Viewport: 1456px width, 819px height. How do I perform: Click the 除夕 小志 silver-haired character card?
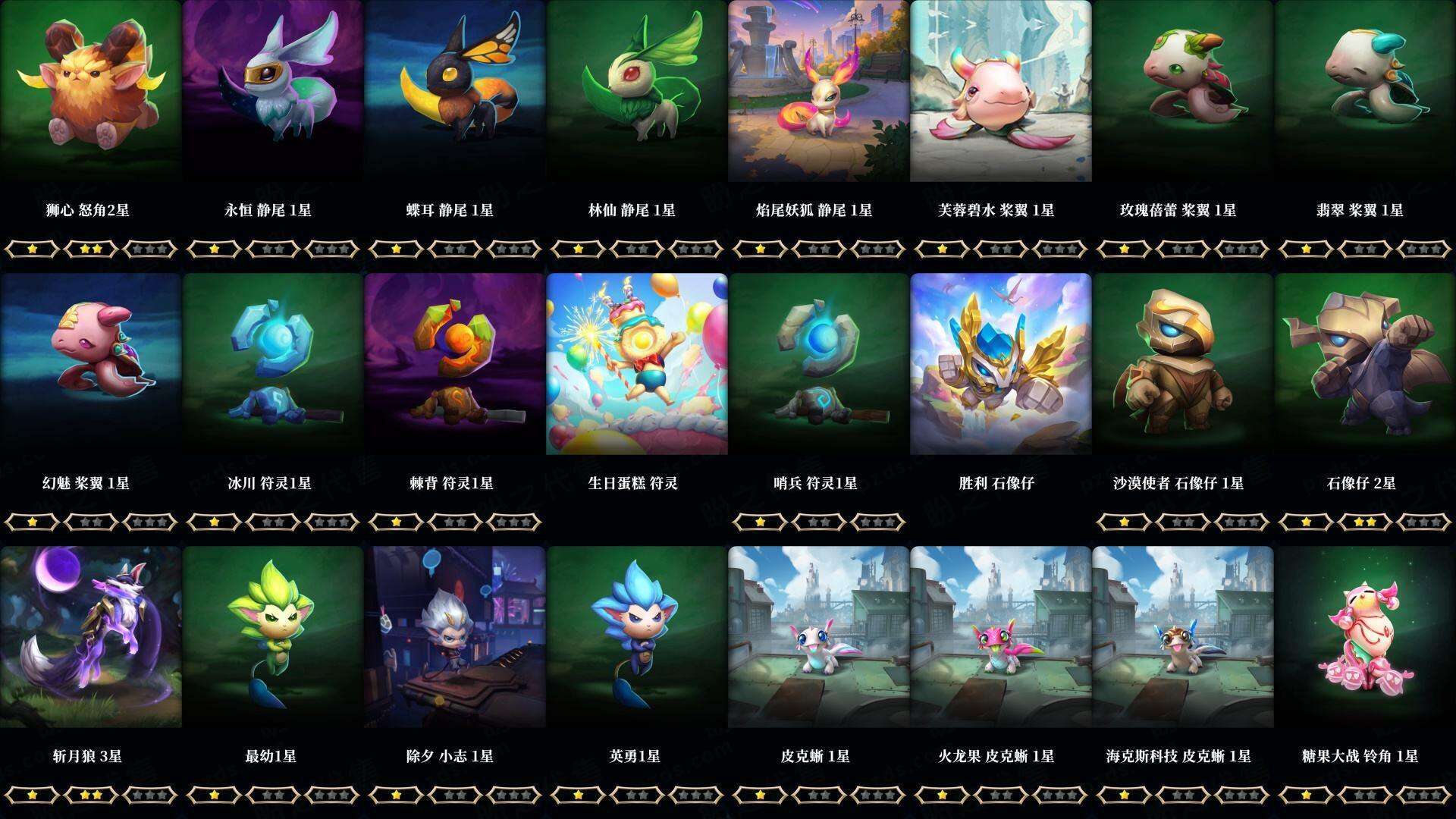coord(454,637)
